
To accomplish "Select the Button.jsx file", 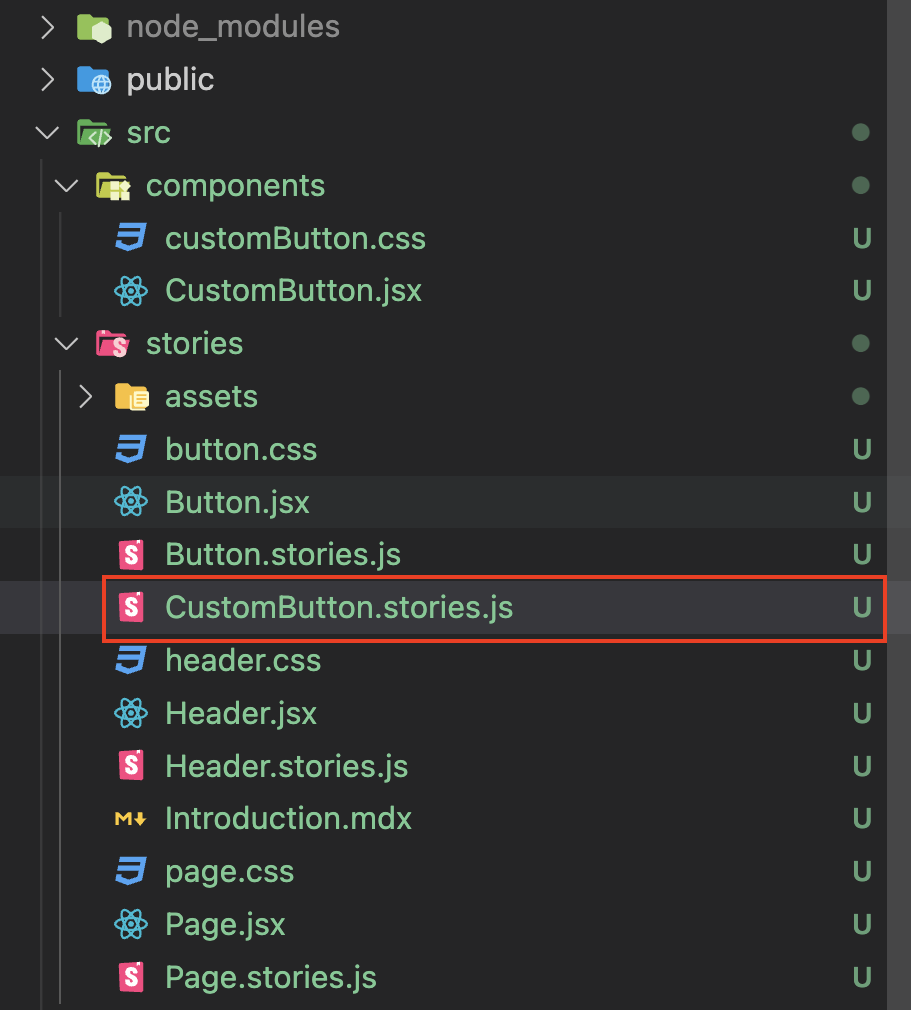I will coord(237,501).
